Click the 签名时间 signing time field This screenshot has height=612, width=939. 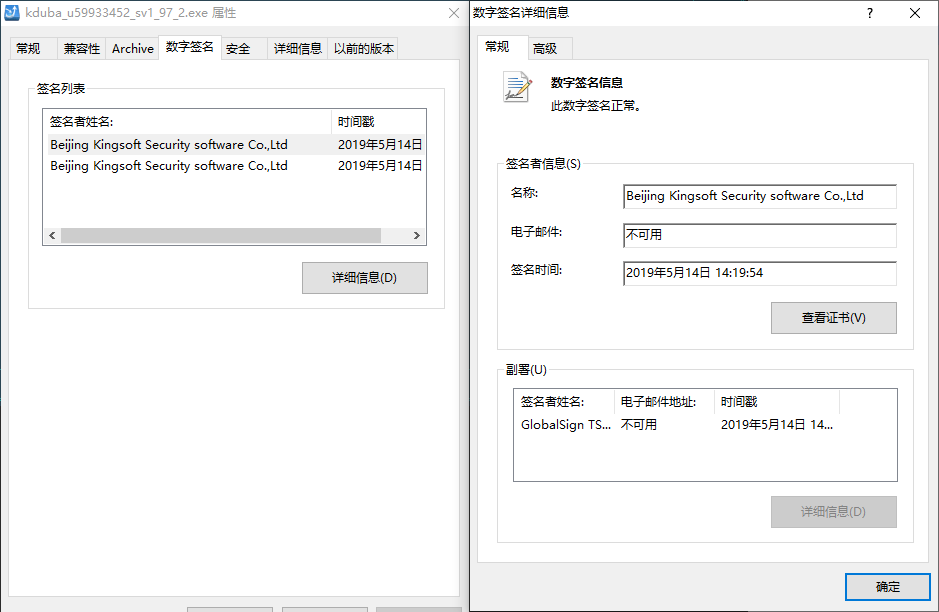click(x=759, y=272)
